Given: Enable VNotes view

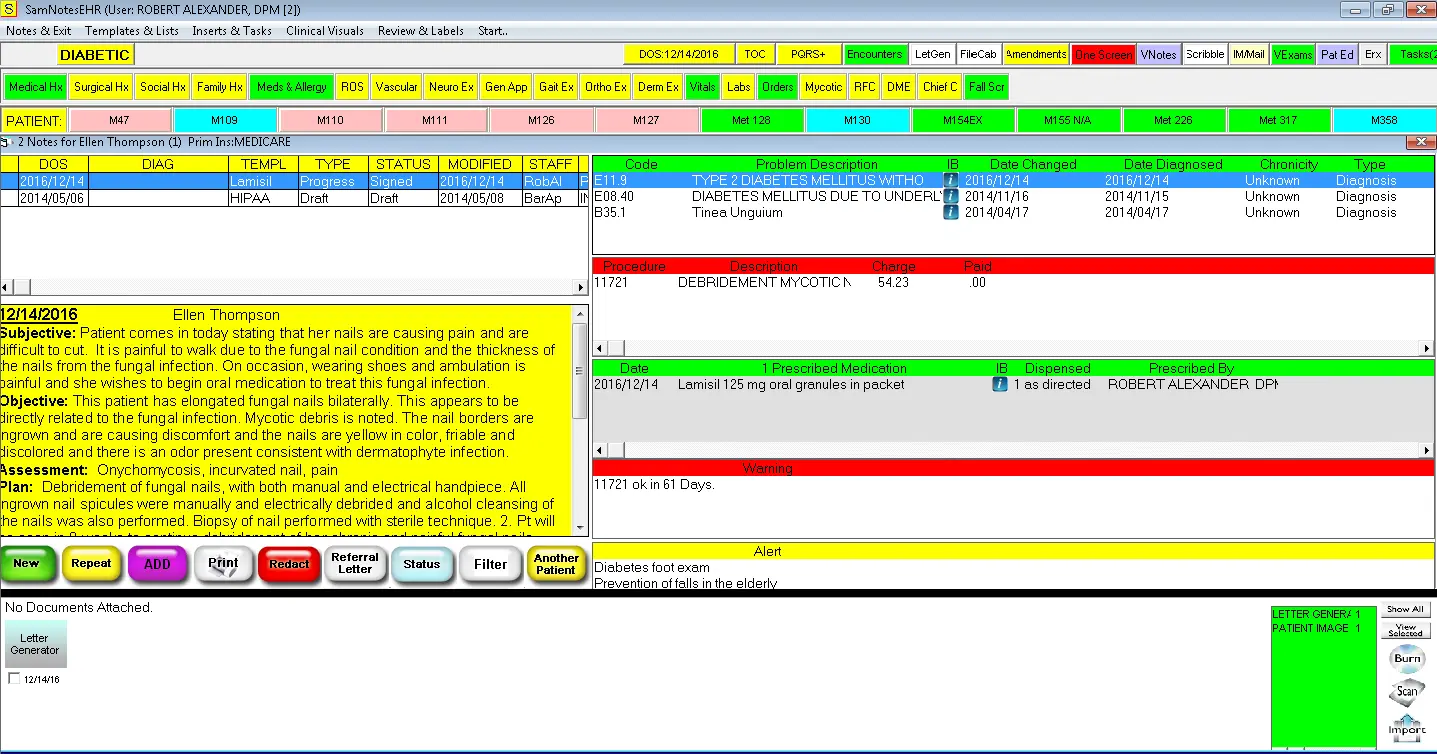Looking at the screenshot, I should [x=1158, y=55].
